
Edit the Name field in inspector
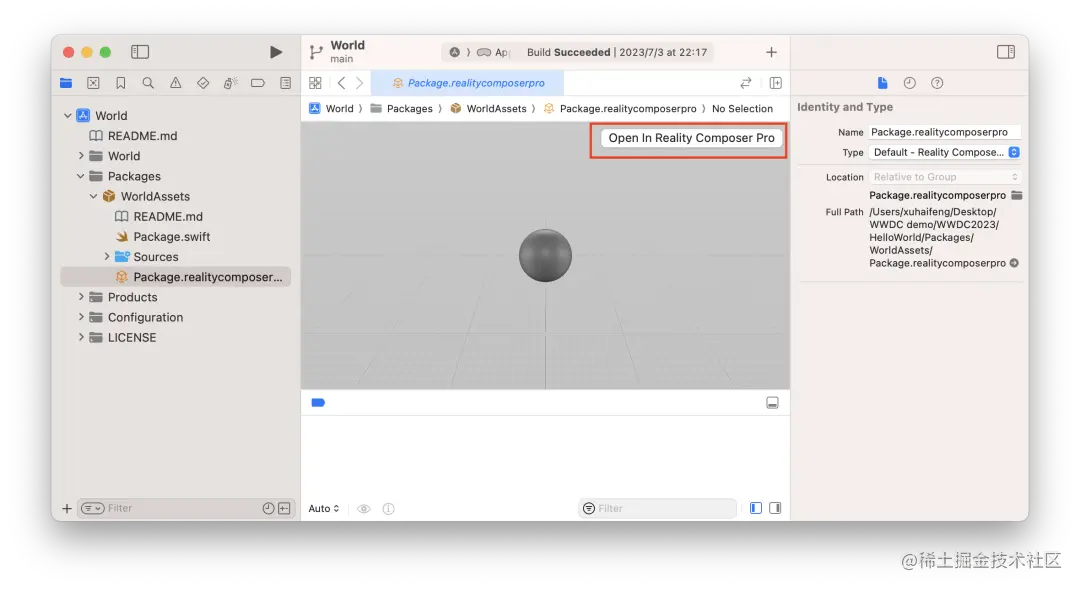coord(944,132)
